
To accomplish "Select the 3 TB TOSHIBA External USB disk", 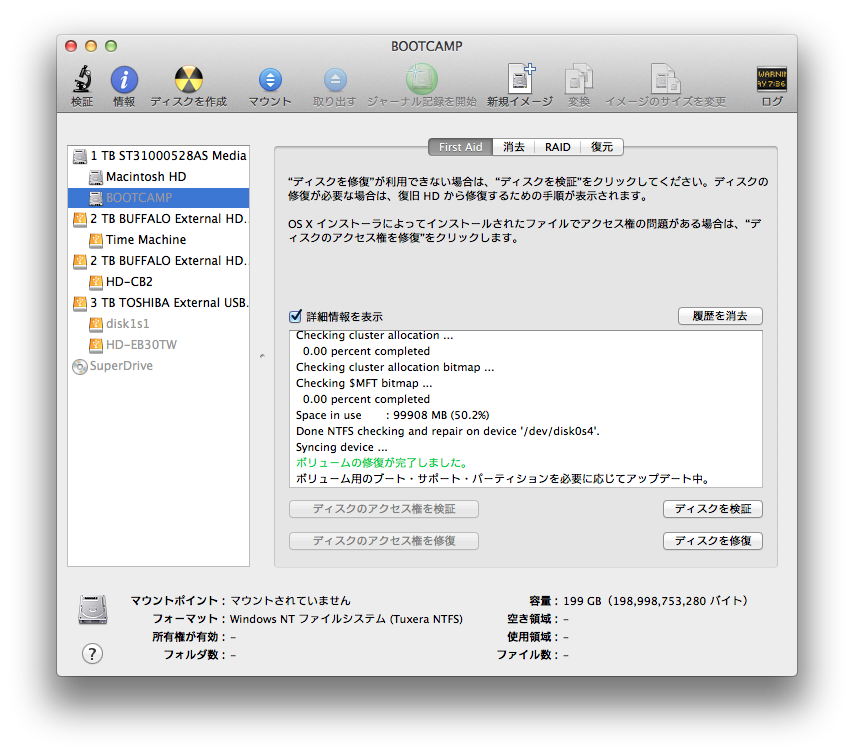I will (158, 303).
